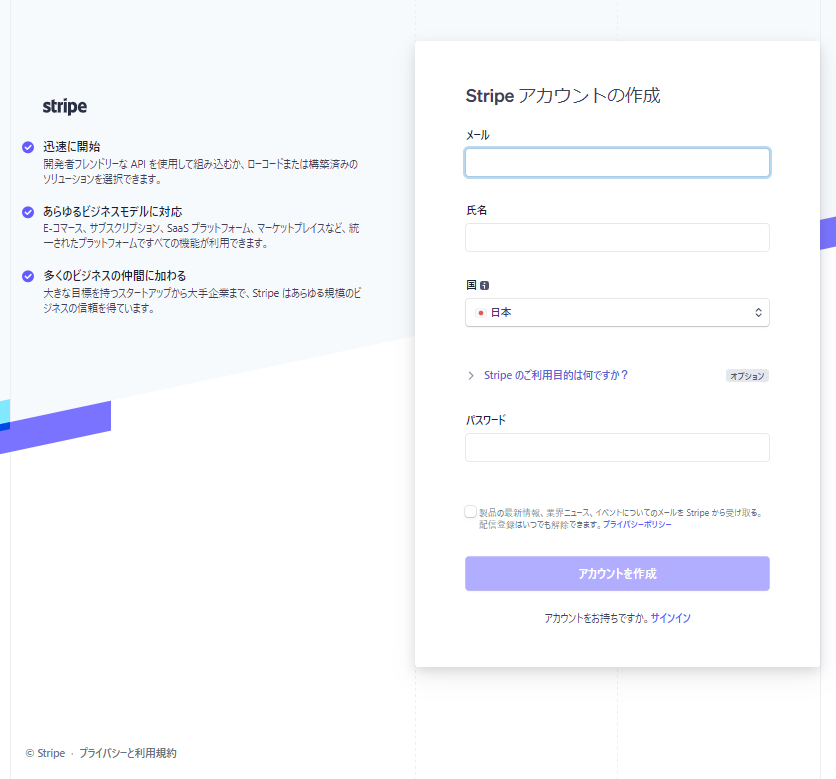
Task: Enable the Stripe email updates checkbox
Action: [x=470, y=512]
